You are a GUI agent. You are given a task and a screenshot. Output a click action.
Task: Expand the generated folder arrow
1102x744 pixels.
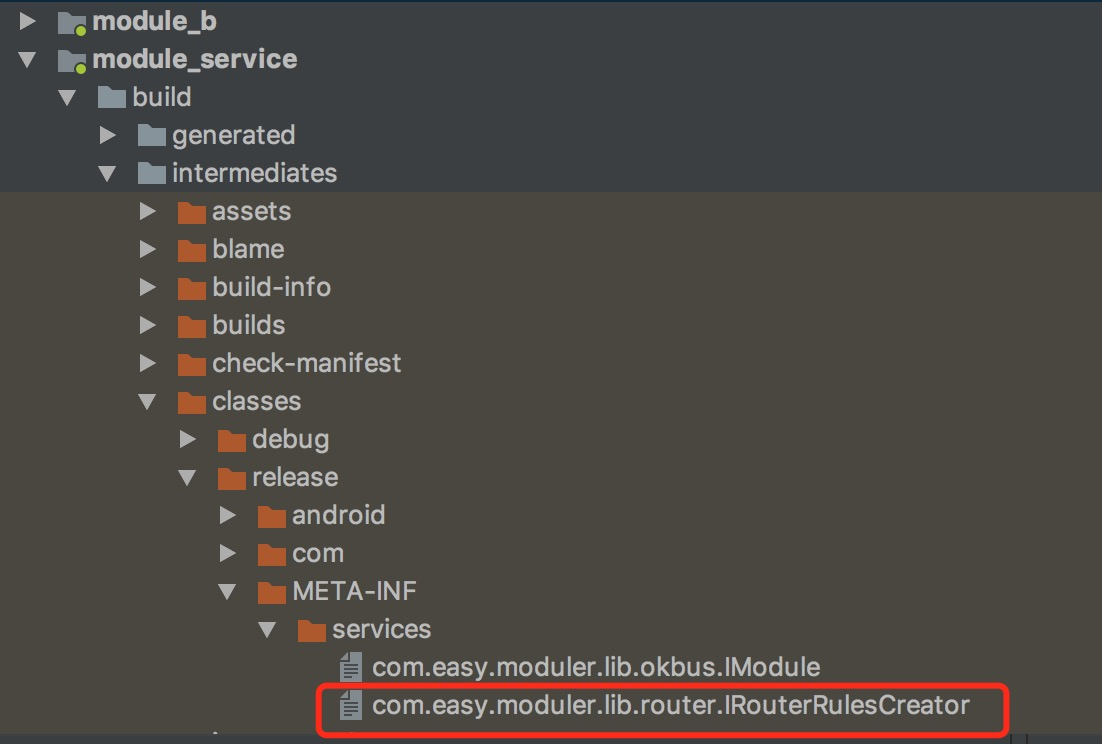[x=108, y=135]
